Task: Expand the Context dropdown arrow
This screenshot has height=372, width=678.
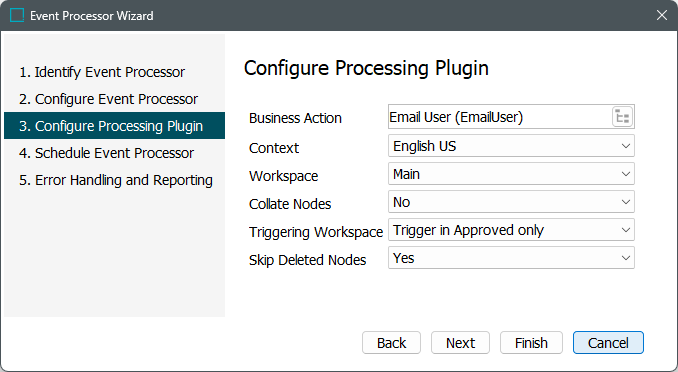Action: tap(625, 146)
